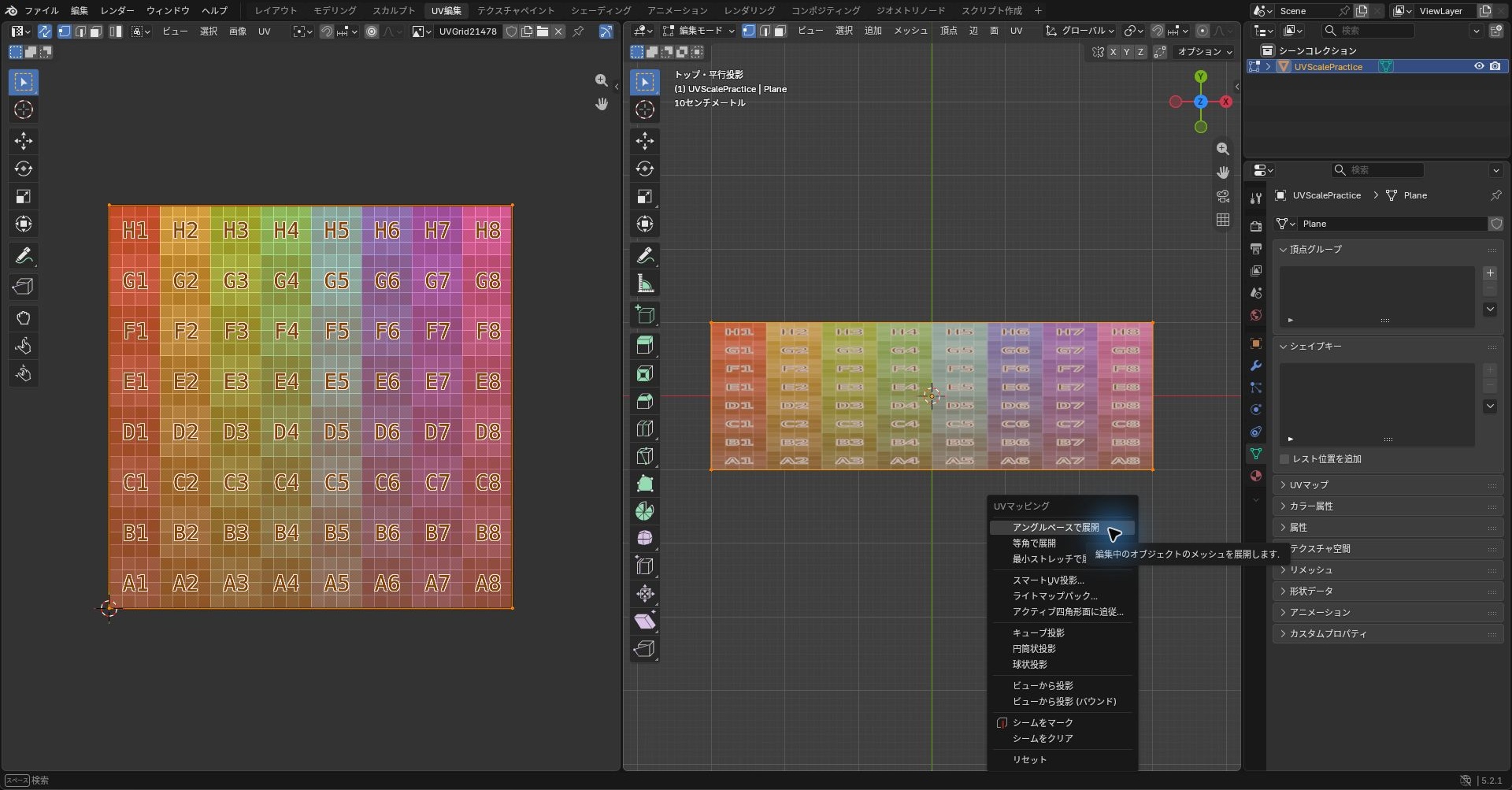Viewport: 1512px width, 790px height.
Task: Switch to camera view in viewport
Action: click(x=1223, y=196)
